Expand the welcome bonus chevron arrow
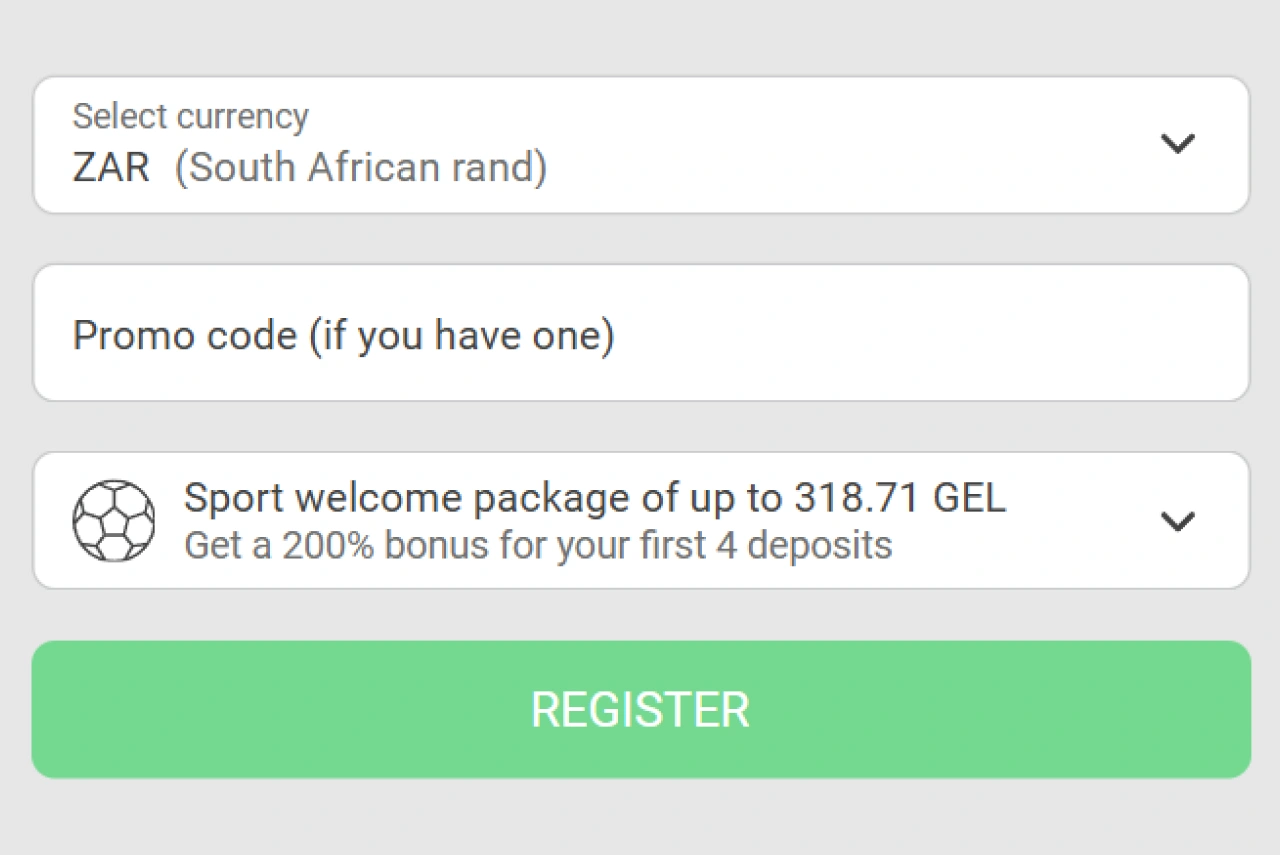 pyautogui.click(x=1177, y=521)
